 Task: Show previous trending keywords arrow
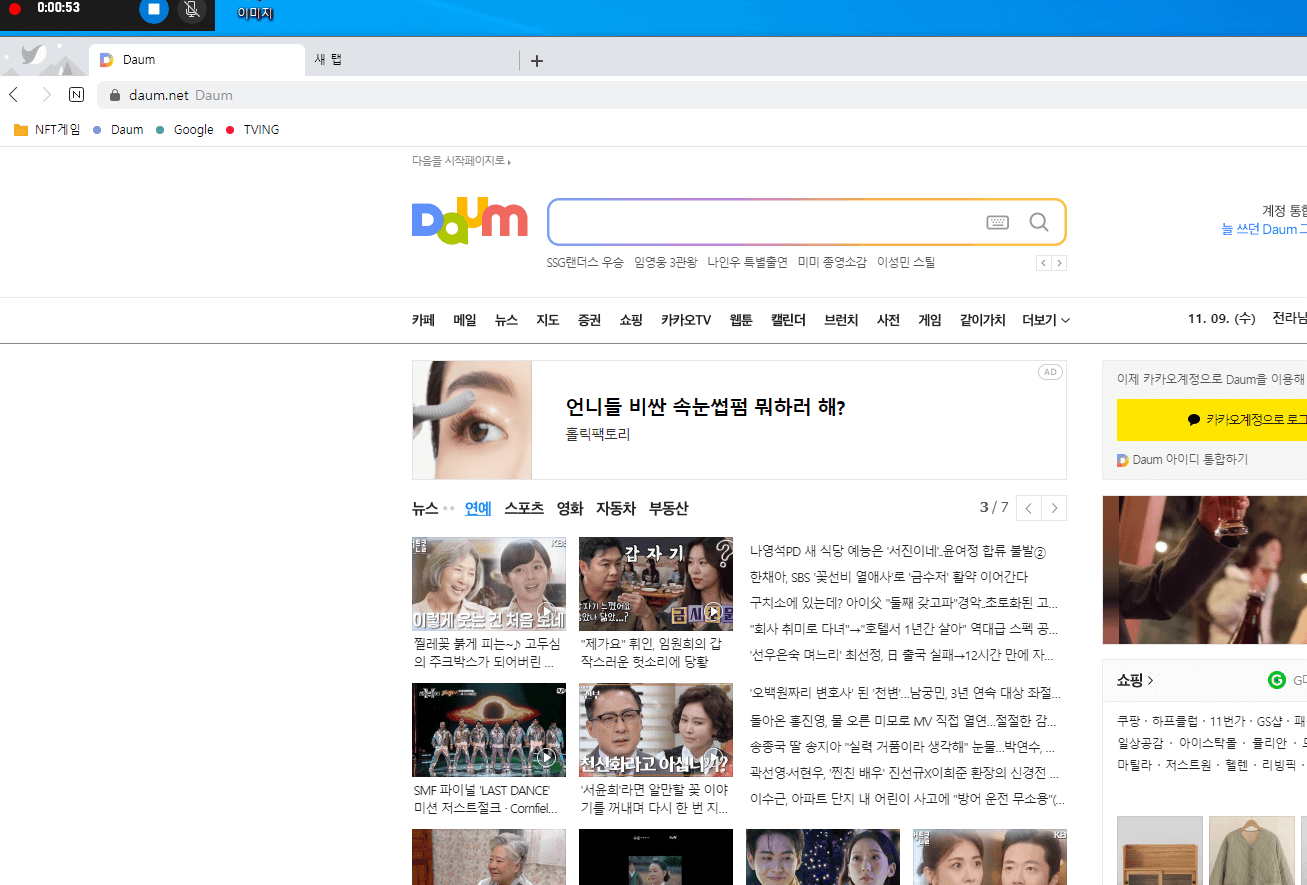click(x=1043, y=263)
